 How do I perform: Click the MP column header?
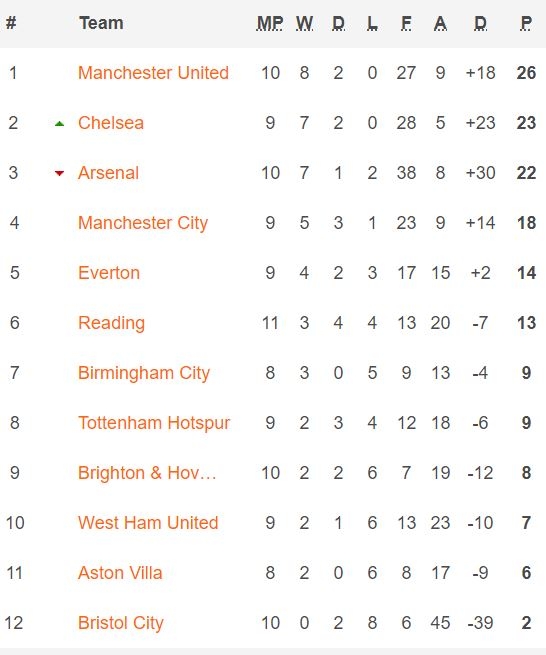(x=270, y=23)
